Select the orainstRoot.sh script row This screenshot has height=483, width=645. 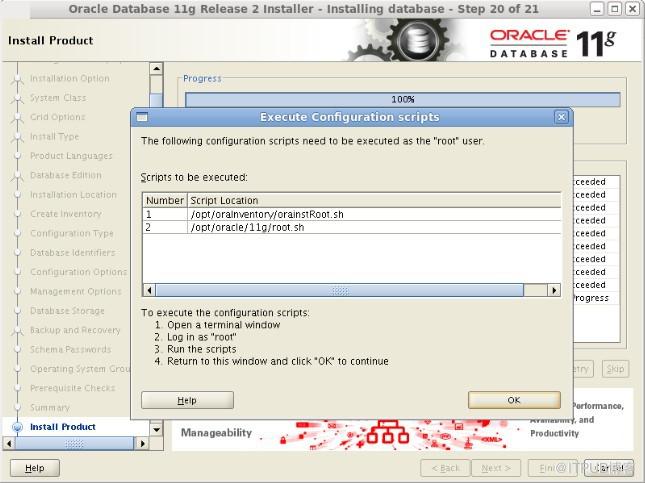352,214
